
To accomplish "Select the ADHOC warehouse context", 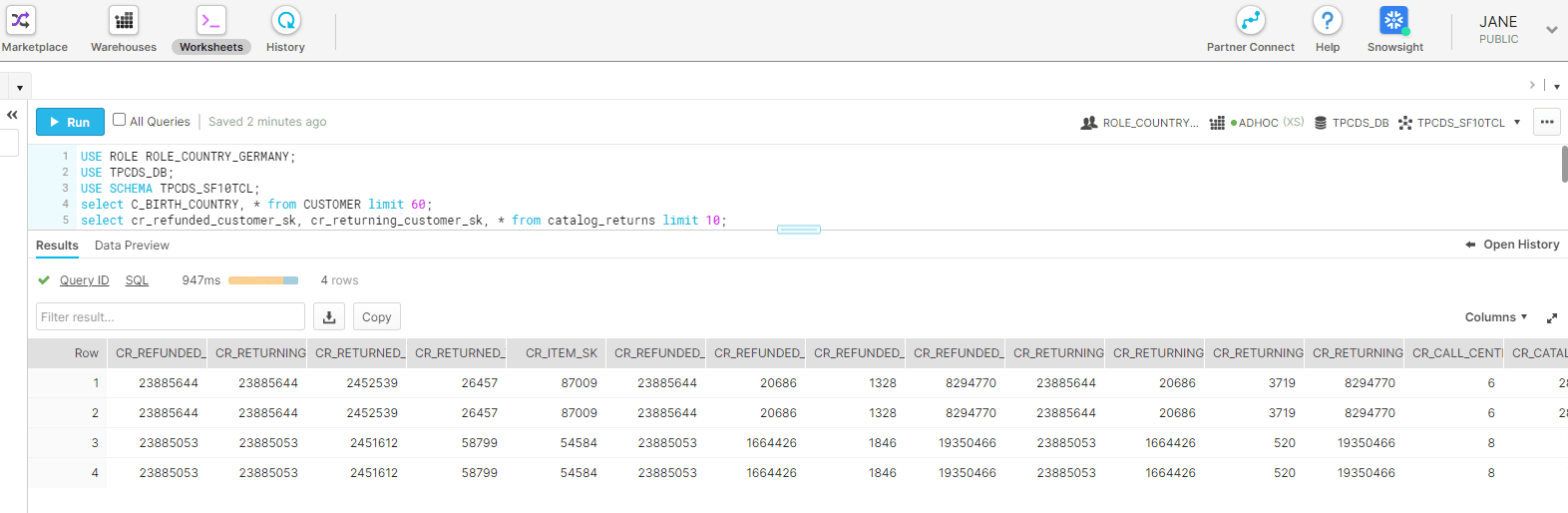I will coord(1257,123).
